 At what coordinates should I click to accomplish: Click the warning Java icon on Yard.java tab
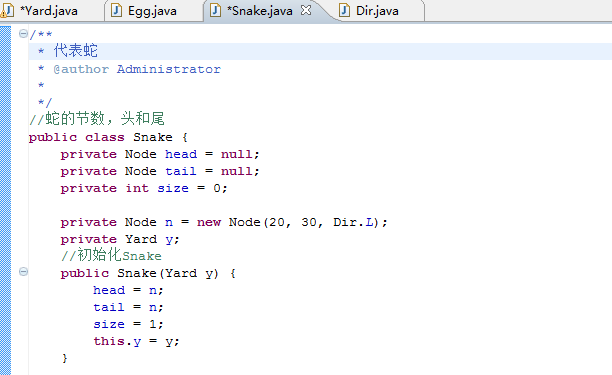pos(7,11)
